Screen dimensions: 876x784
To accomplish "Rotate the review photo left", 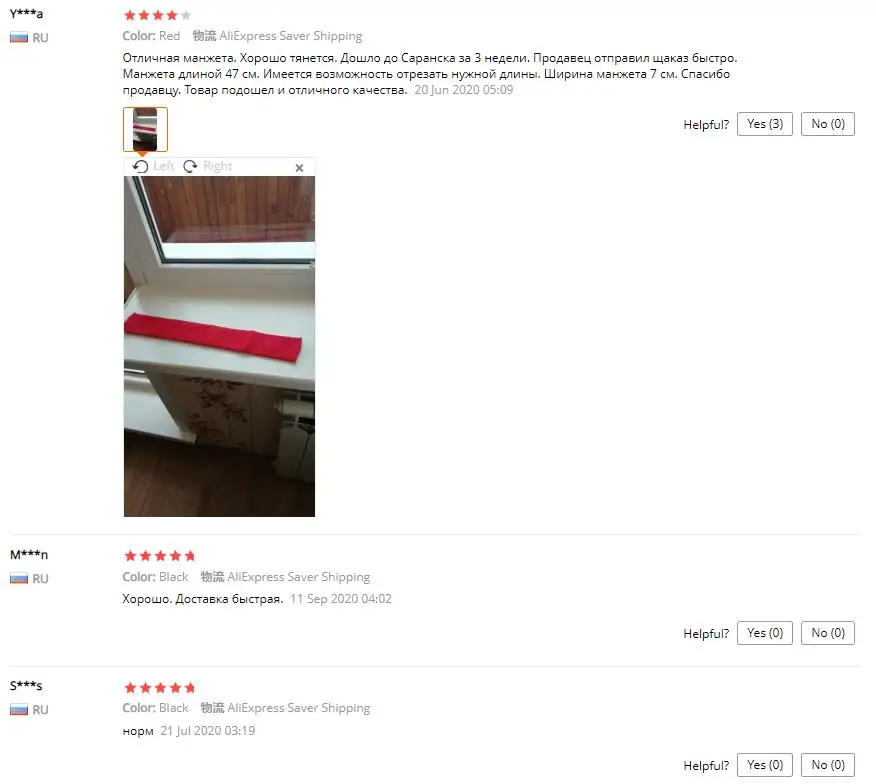I will (x=154, y=166).
